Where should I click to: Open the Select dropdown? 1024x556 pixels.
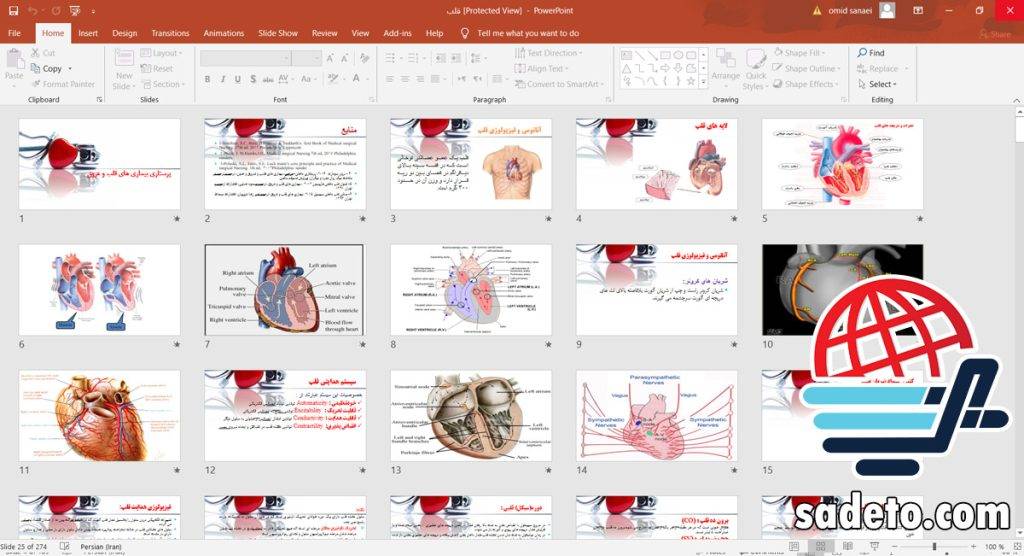tap(877, 84)
